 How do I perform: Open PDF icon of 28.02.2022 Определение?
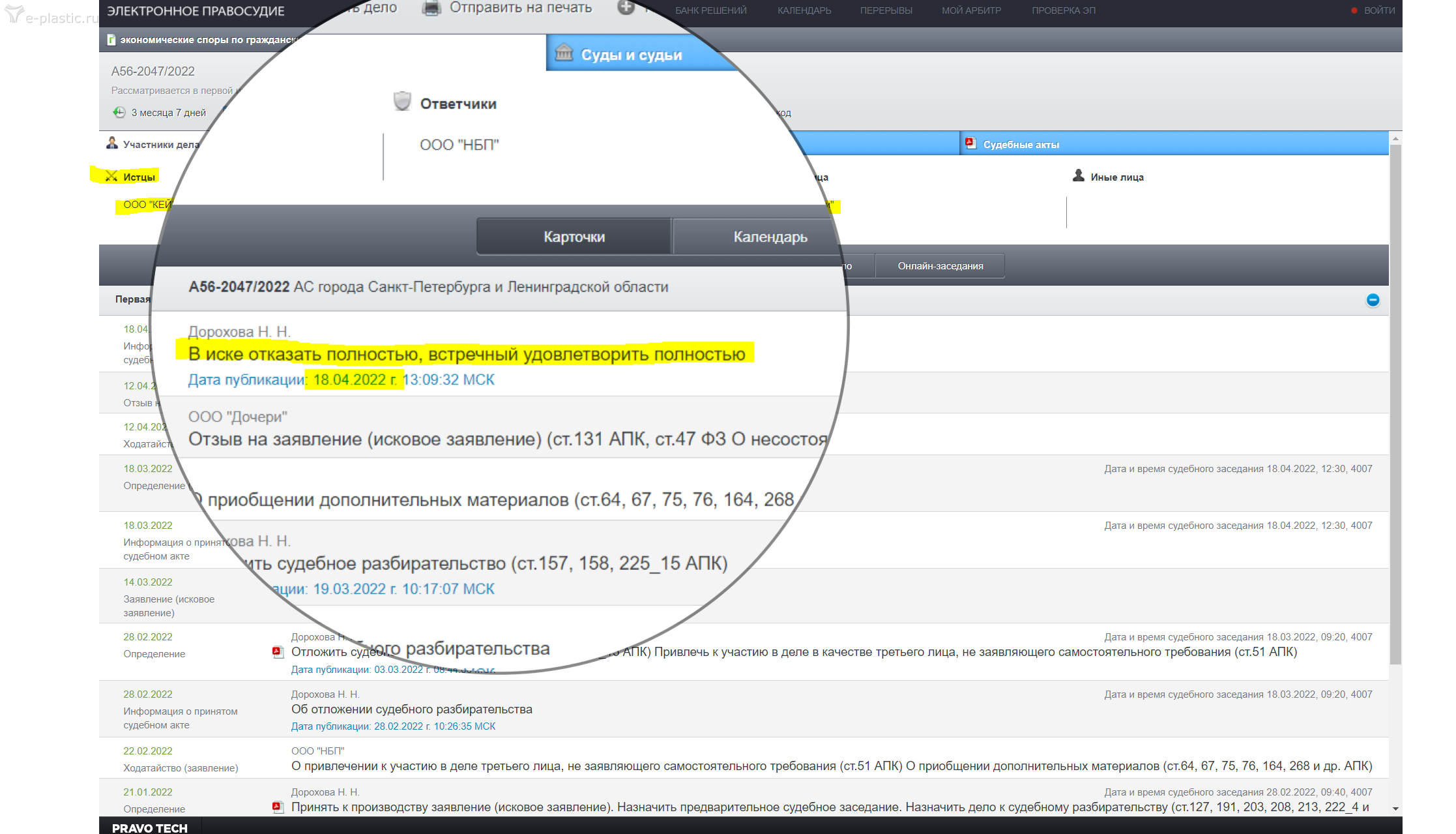tap(278, 651)
